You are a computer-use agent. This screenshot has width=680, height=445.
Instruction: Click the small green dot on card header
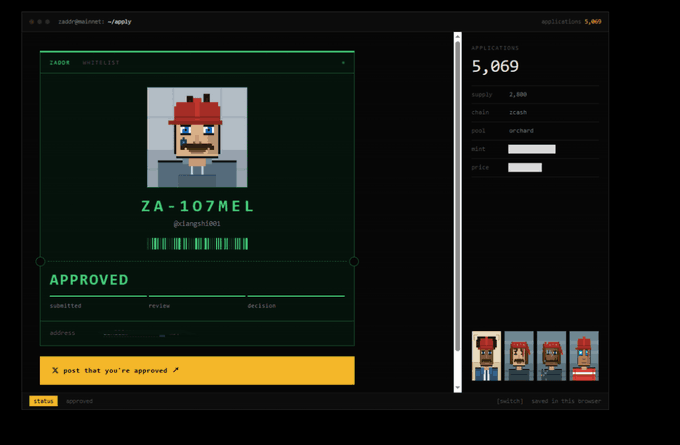tap(343, 63)
